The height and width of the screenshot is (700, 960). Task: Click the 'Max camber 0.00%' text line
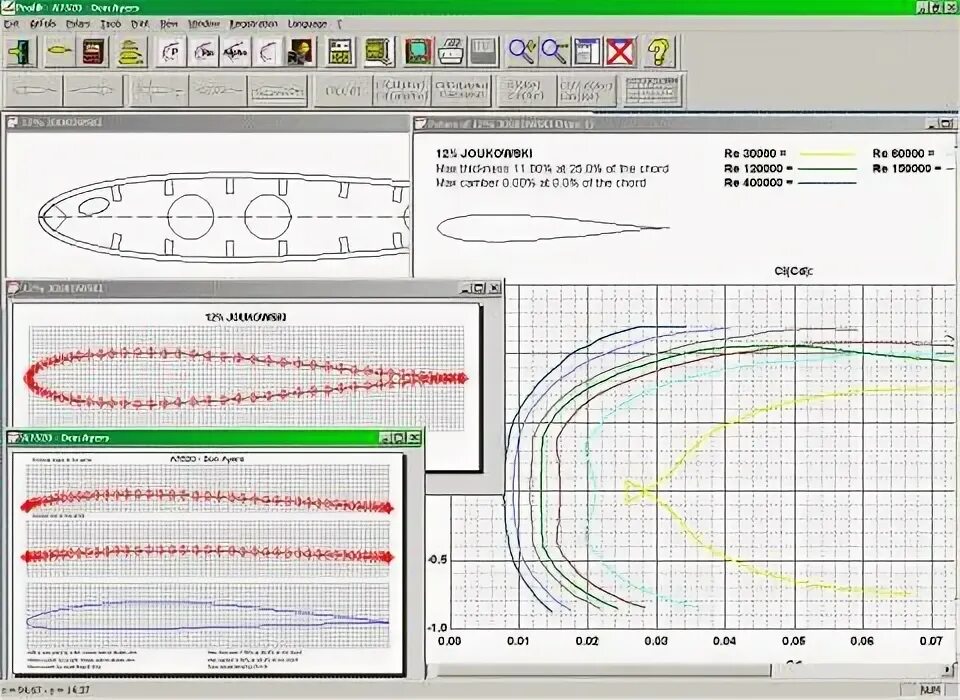tap(541, 183)
